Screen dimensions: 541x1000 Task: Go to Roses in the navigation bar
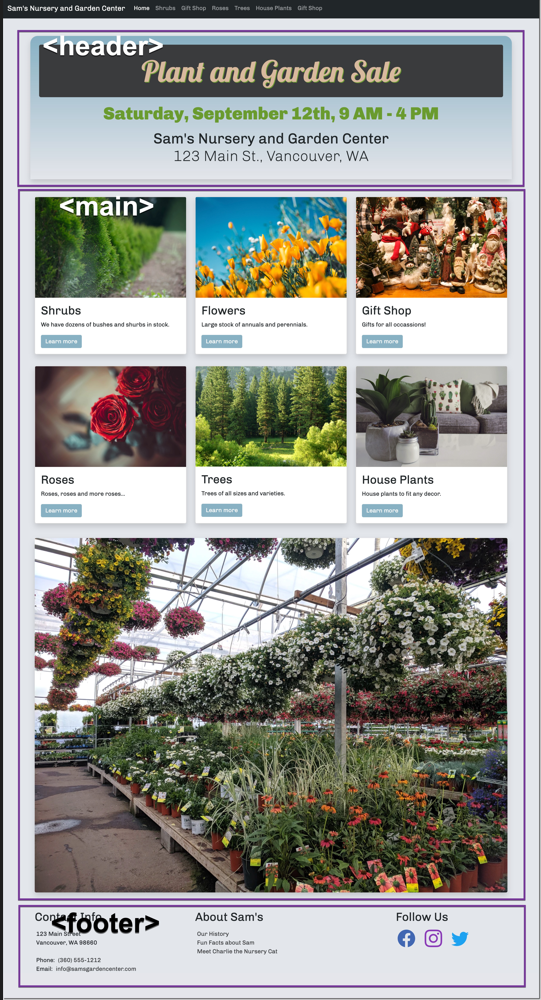pos(220,8)
